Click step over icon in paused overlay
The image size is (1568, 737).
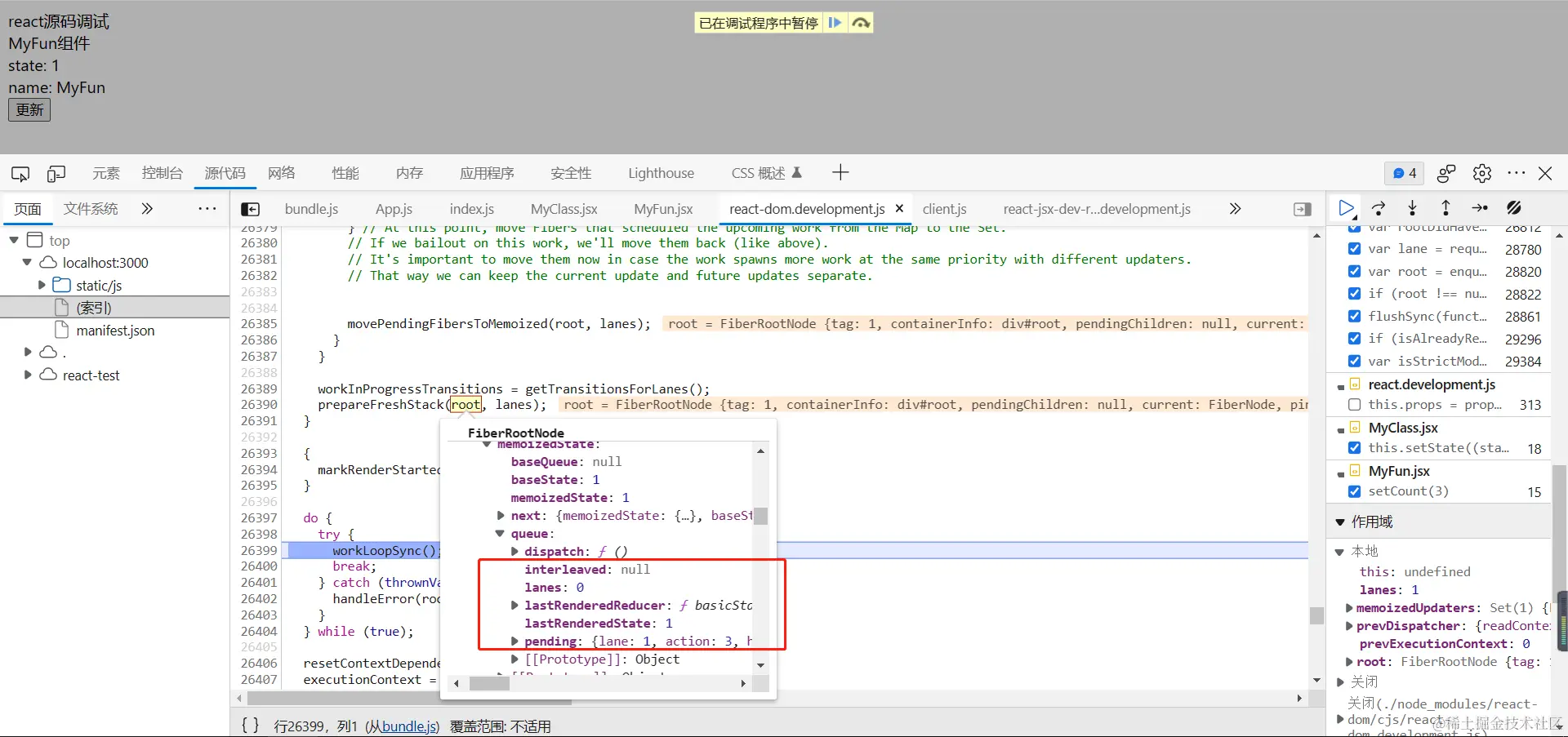pyautogui.click(x=861, y=23)
